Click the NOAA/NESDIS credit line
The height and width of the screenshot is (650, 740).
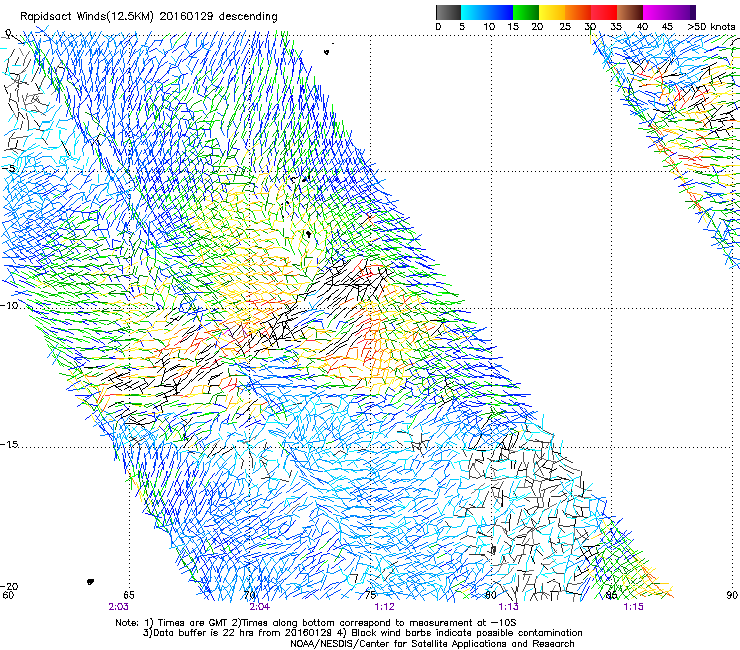[432, 644]
